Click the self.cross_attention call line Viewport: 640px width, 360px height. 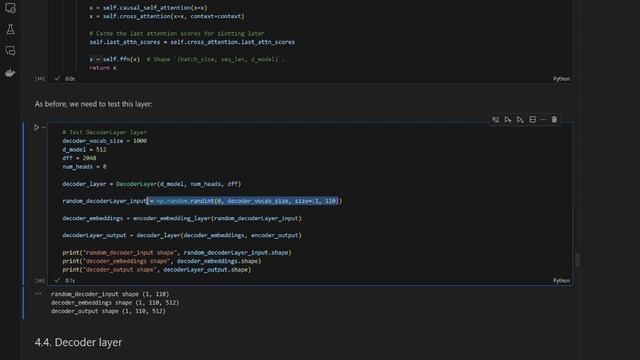(167, 16)
